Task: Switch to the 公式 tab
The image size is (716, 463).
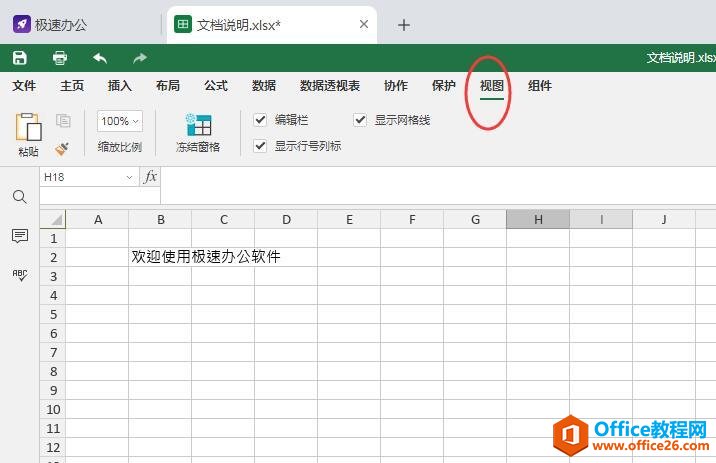Action: click(x=216, y=86)
